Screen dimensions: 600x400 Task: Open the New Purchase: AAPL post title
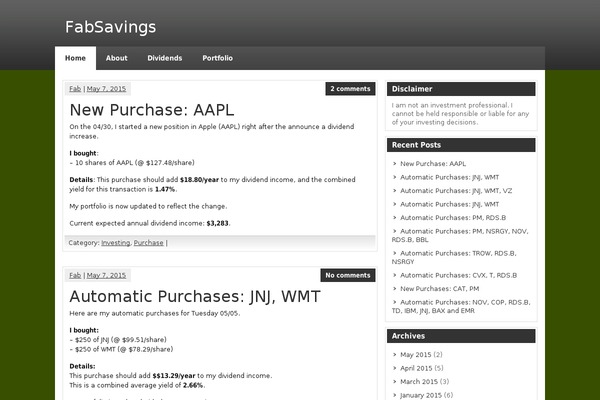tap(152, 110)
